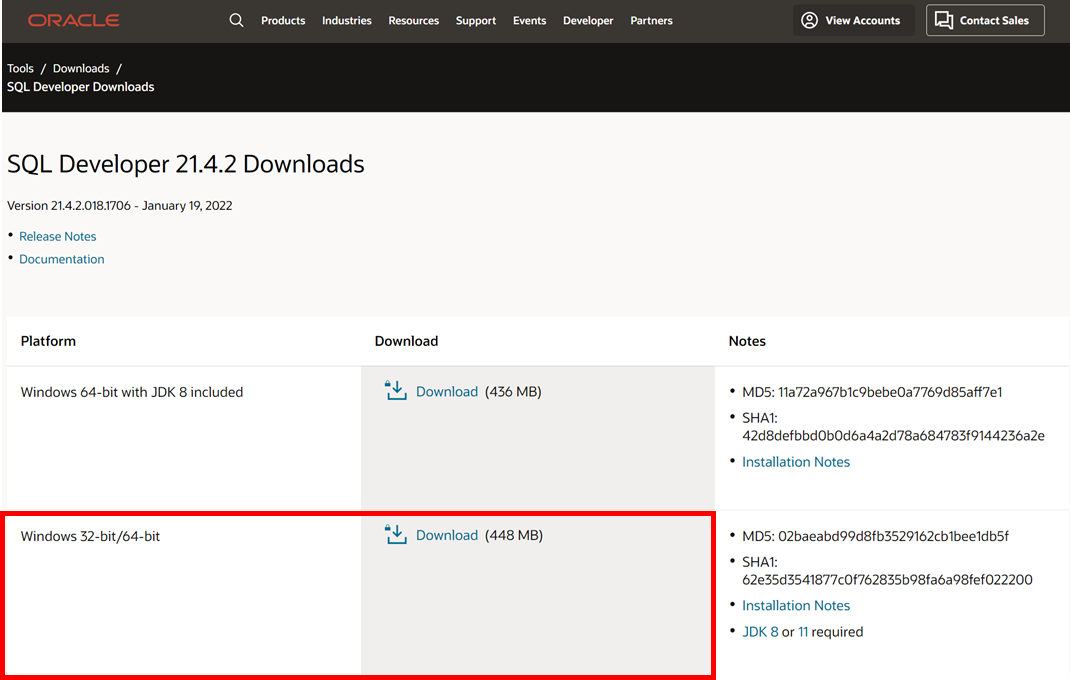Viewport: 1070px width, 680px height.
Task: Click the Platform column header
Action: click(48, 341)
